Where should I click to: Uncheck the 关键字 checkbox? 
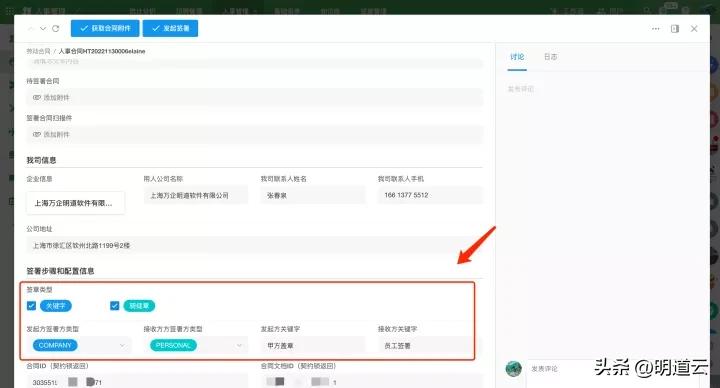coord(31,306)
